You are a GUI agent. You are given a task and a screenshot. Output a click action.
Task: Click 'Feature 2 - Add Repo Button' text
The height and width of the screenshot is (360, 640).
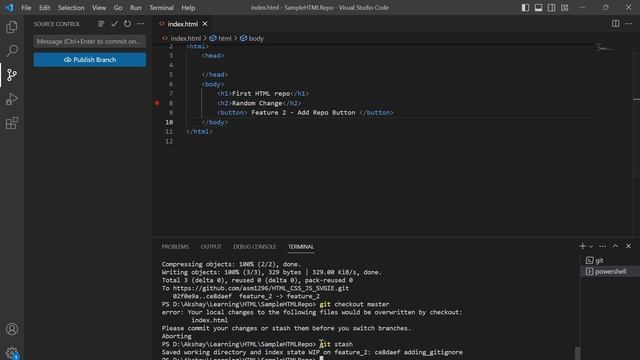pos(303,113)
